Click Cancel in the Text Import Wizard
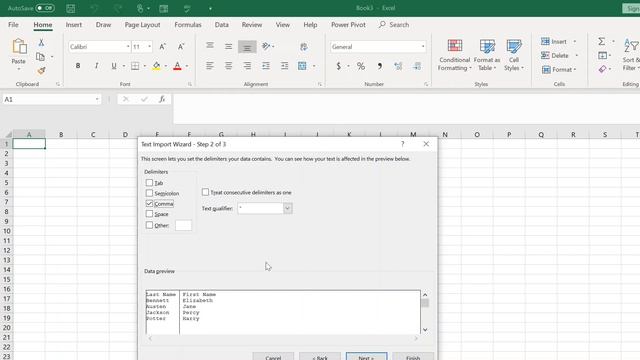 click(273, 357)
